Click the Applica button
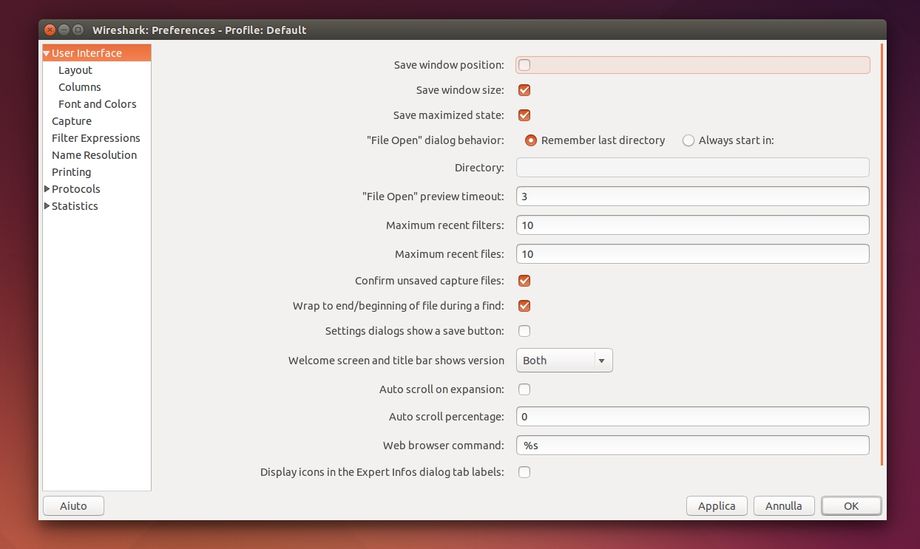920x549 pixels. pos(716,506)
